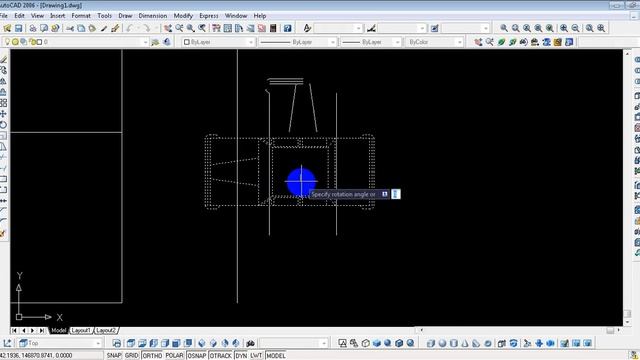Click the UCS icon in bottom toolbar
Screen dimensions: 640x360
tap(7, 343)
